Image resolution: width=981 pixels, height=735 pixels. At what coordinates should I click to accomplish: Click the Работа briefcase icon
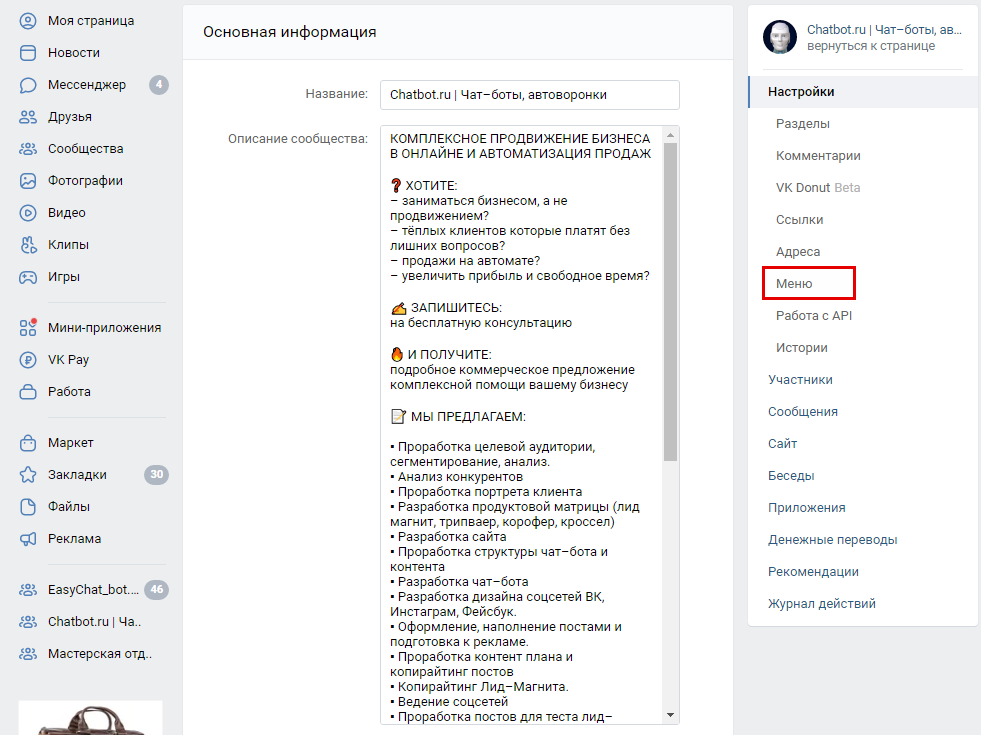28,392
